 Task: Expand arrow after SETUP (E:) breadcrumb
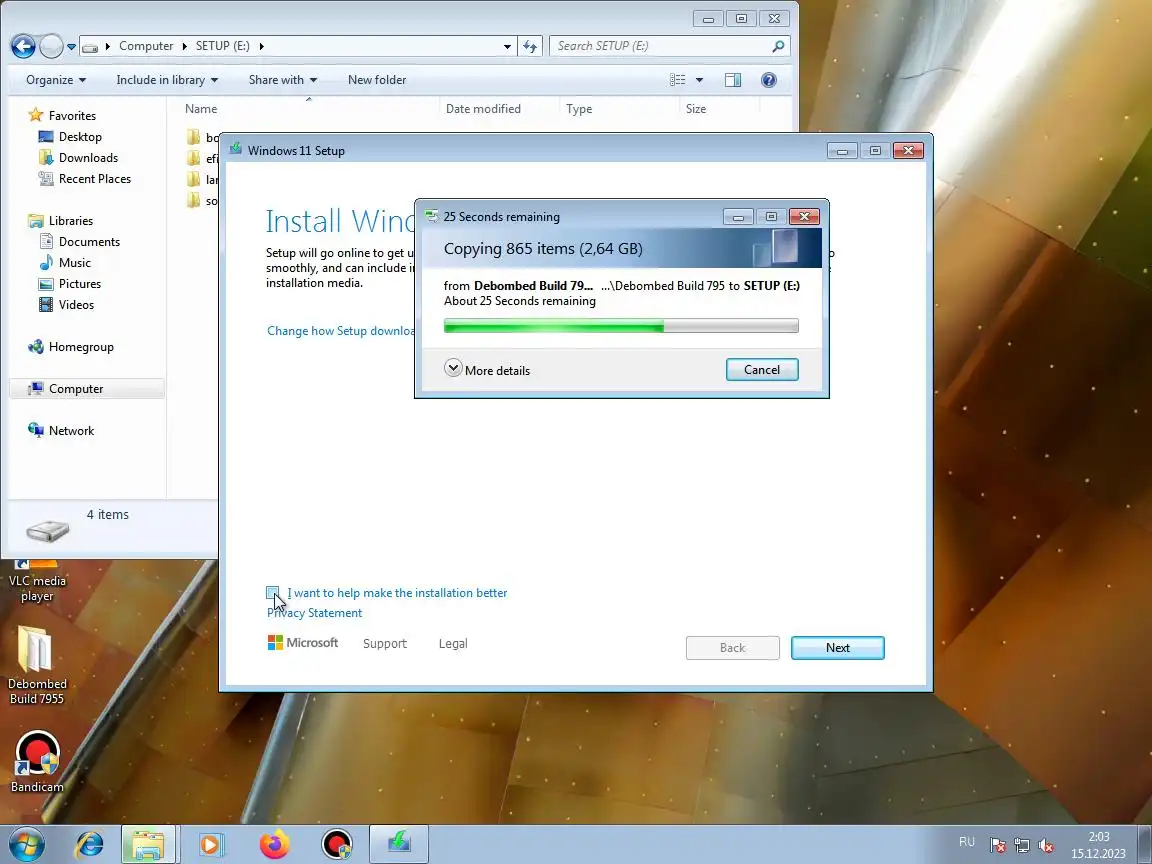pyautogui.click(x=261, y=46)
